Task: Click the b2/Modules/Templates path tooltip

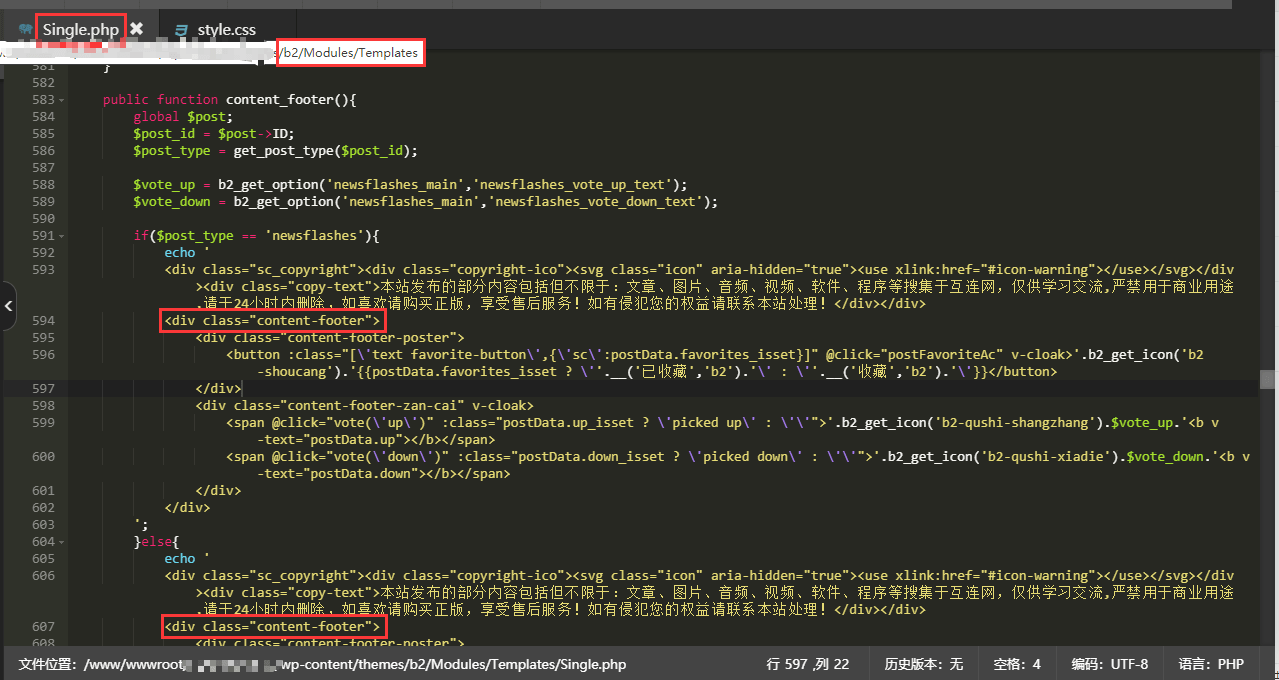Action: coord(350,53)
